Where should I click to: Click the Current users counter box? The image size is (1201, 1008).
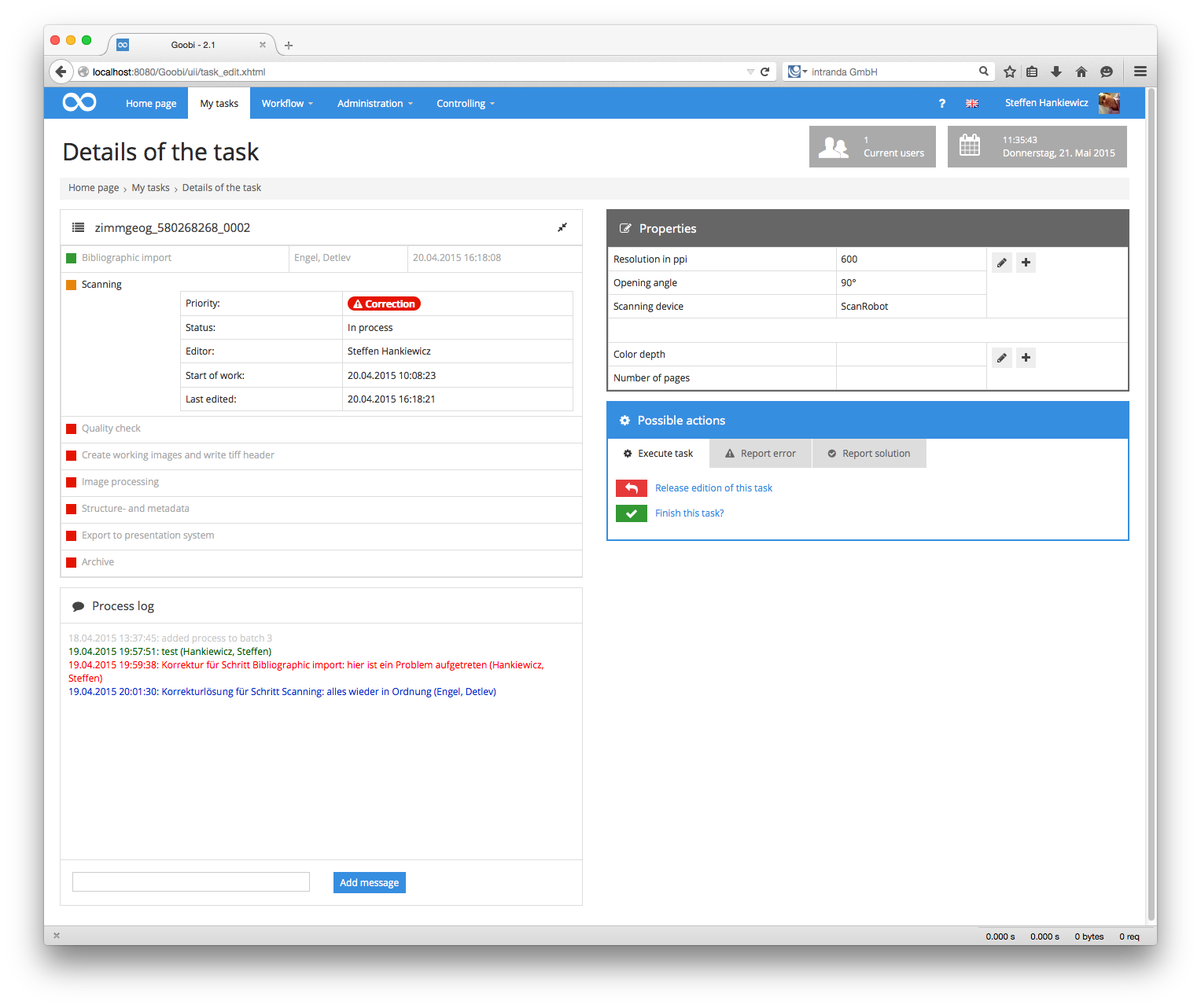point(872,146)
